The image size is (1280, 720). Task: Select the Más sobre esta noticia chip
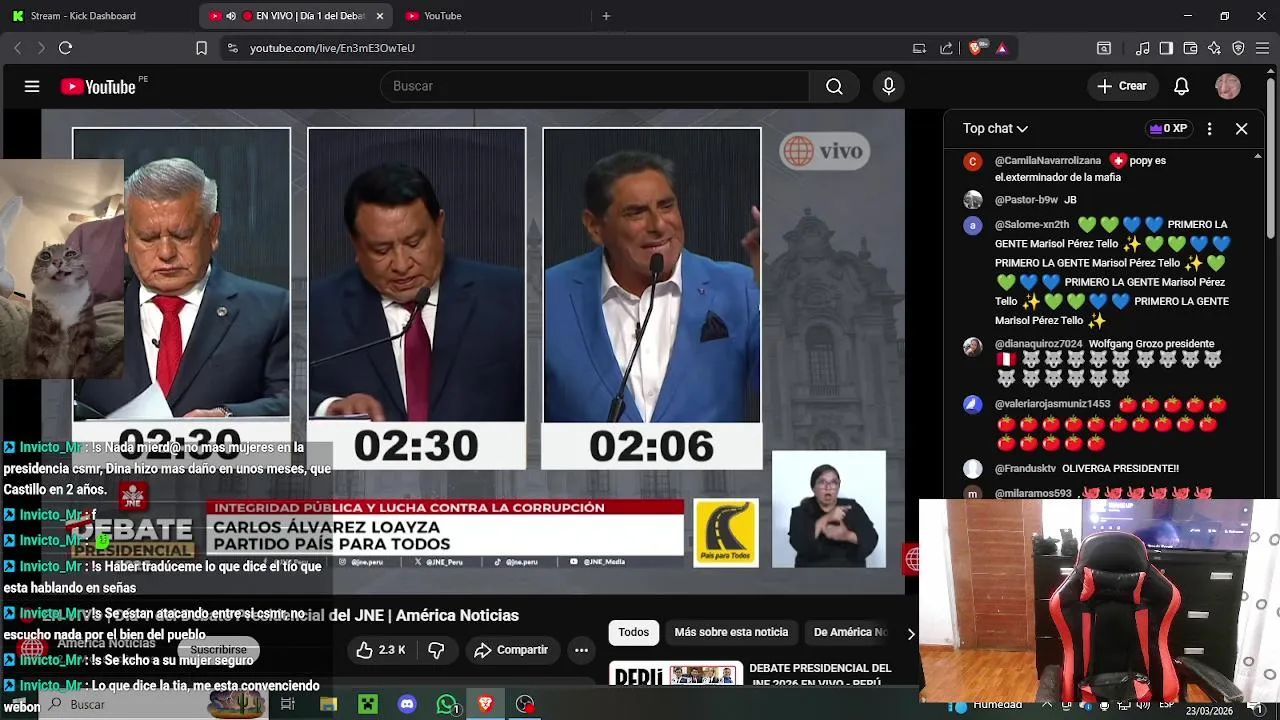pyautogui.click(x=731, y=632)
